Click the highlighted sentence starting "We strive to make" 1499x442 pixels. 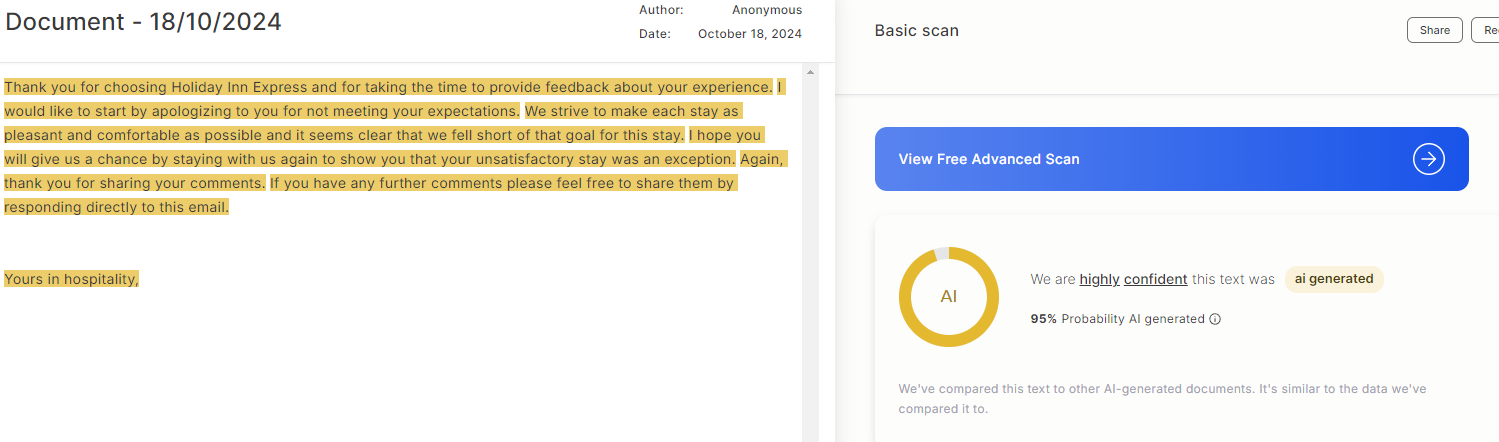coord(632,111)
